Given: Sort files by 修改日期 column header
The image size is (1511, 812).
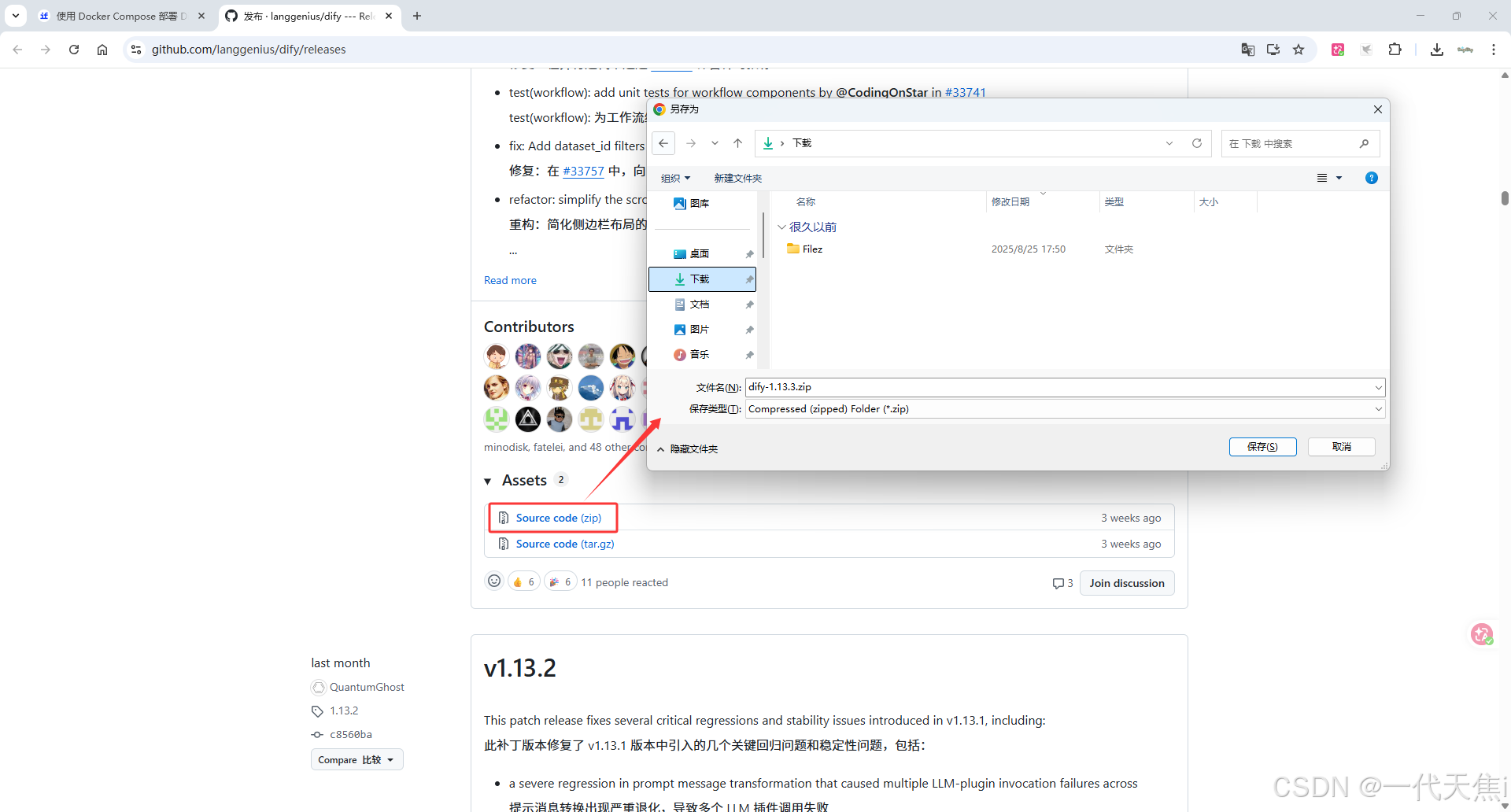Looking at the screenshot, I should (1010, 202).
